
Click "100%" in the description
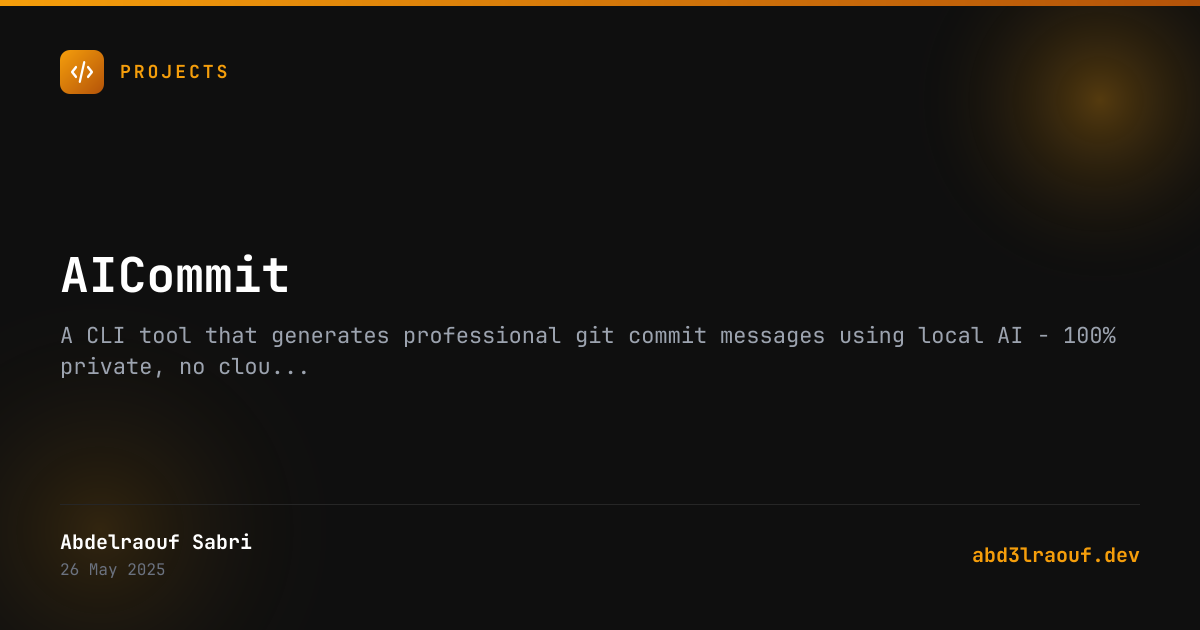1088,336
